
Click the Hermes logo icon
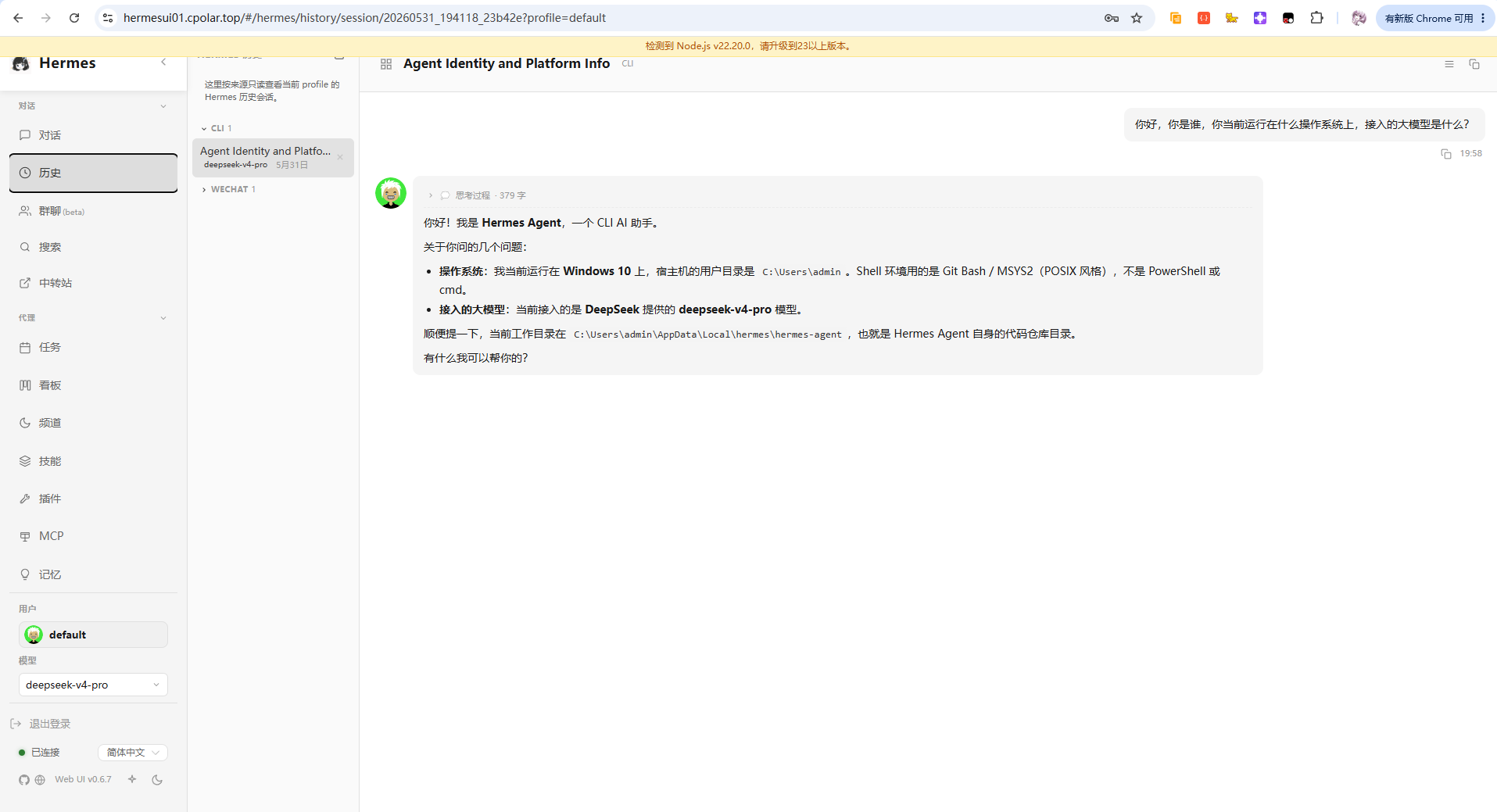click(x=21, y=63)
